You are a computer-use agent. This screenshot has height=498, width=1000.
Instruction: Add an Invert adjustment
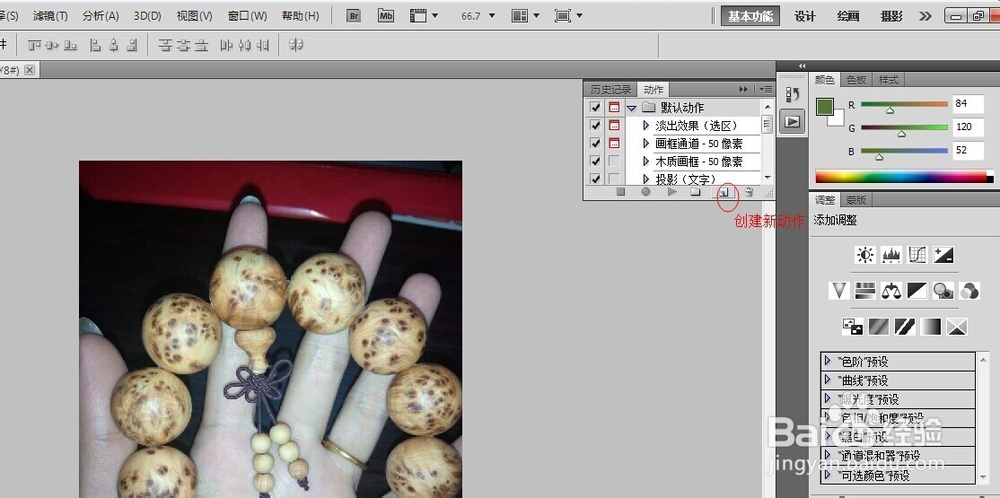(853, 327)
